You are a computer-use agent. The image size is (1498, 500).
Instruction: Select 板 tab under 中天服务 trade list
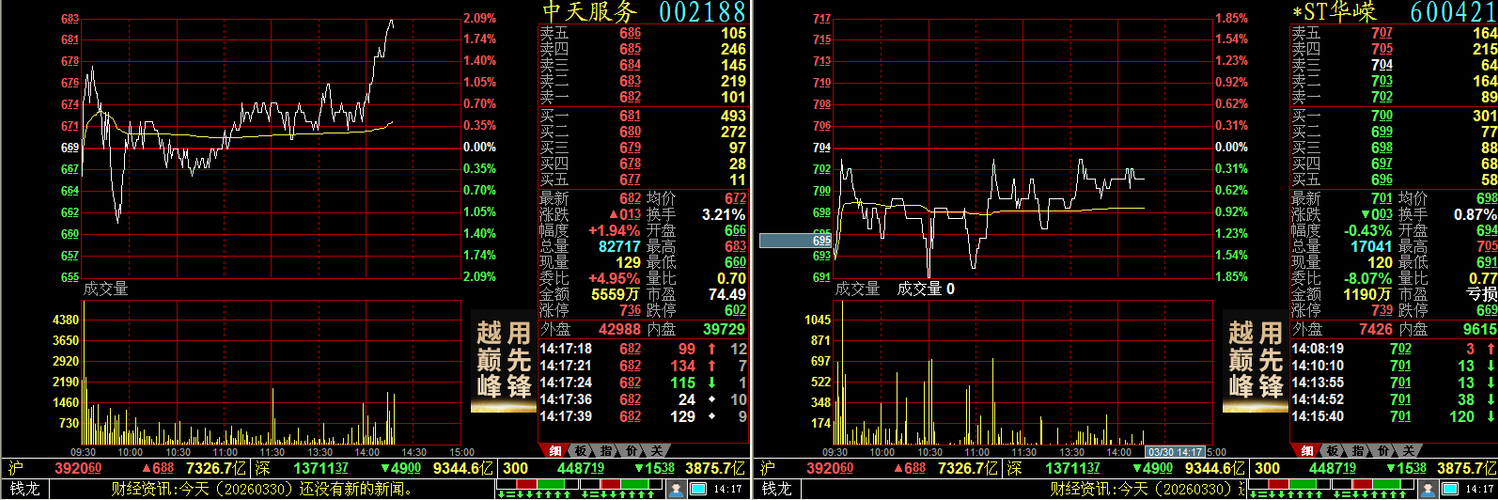pyautogui.click(x=581, y=451)
